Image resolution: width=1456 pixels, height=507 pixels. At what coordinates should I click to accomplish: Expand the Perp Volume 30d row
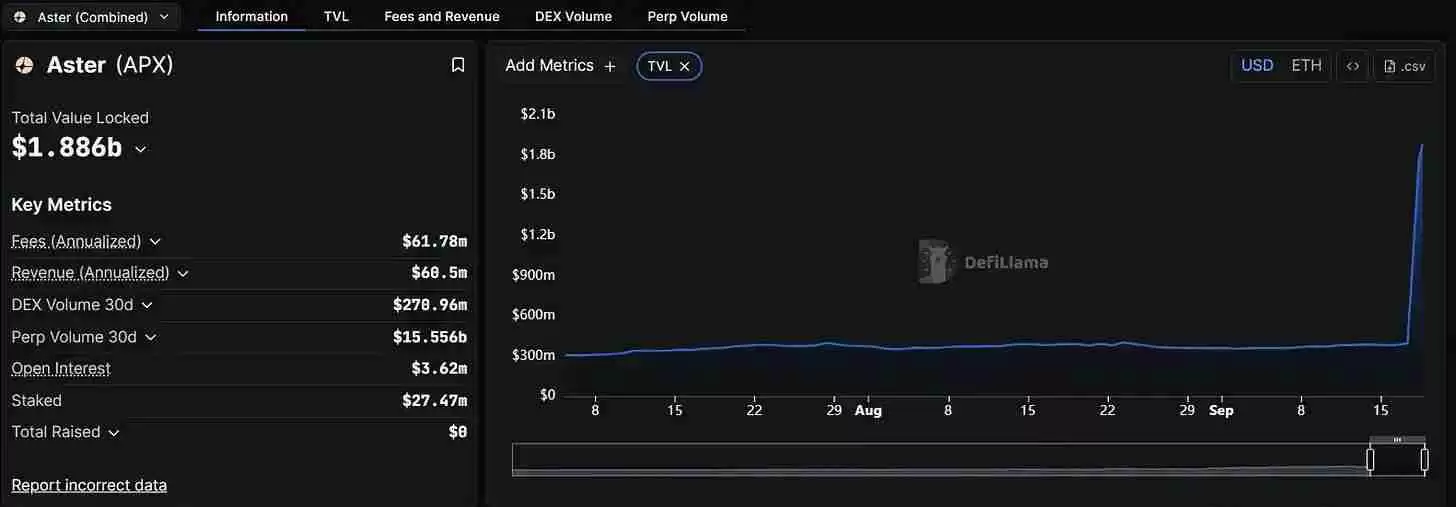coord(151,337)
